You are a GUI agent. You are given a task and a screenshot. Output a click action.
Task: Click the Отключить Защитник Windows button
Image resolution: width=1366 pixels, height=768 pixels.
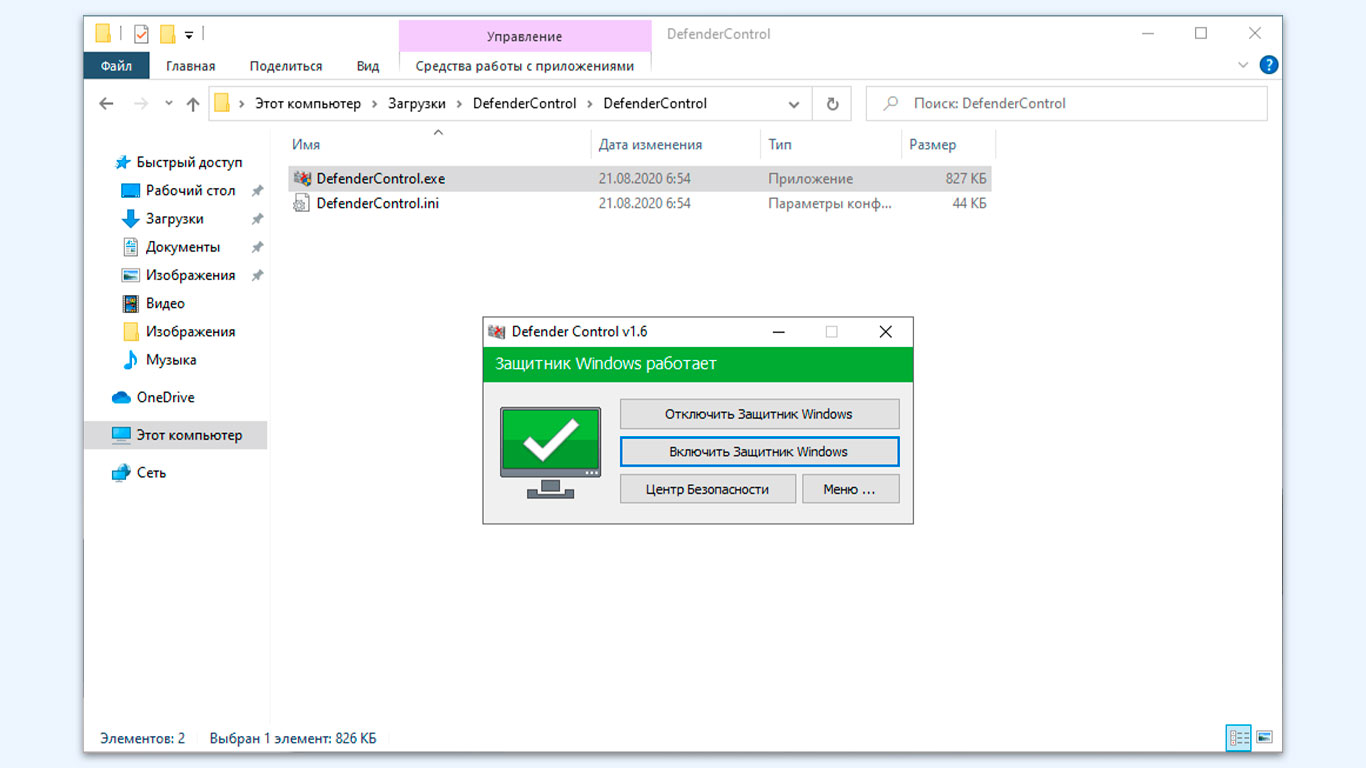759,413
